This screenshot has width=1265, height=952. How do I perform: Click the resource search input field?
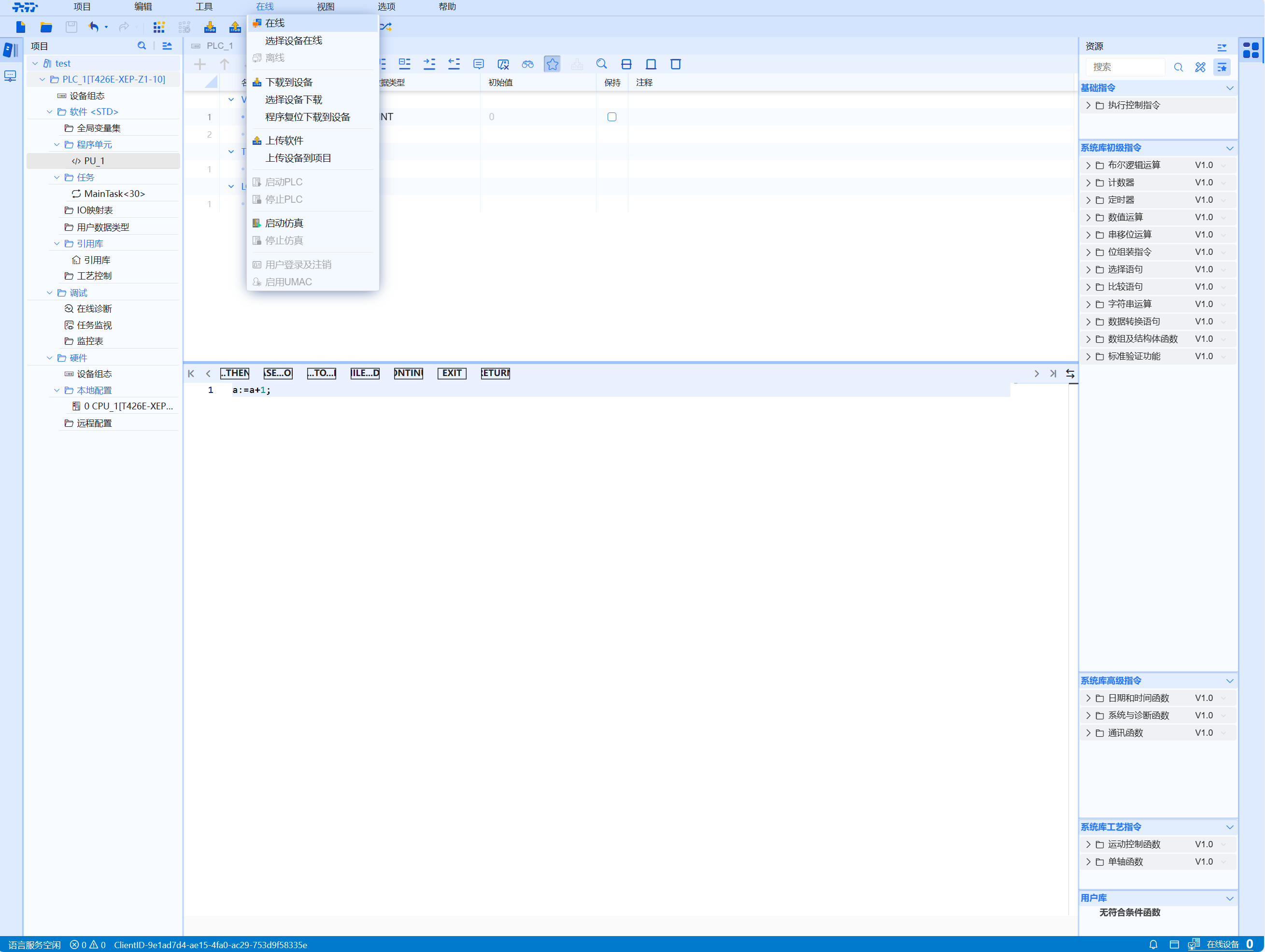coord(1125,68)
